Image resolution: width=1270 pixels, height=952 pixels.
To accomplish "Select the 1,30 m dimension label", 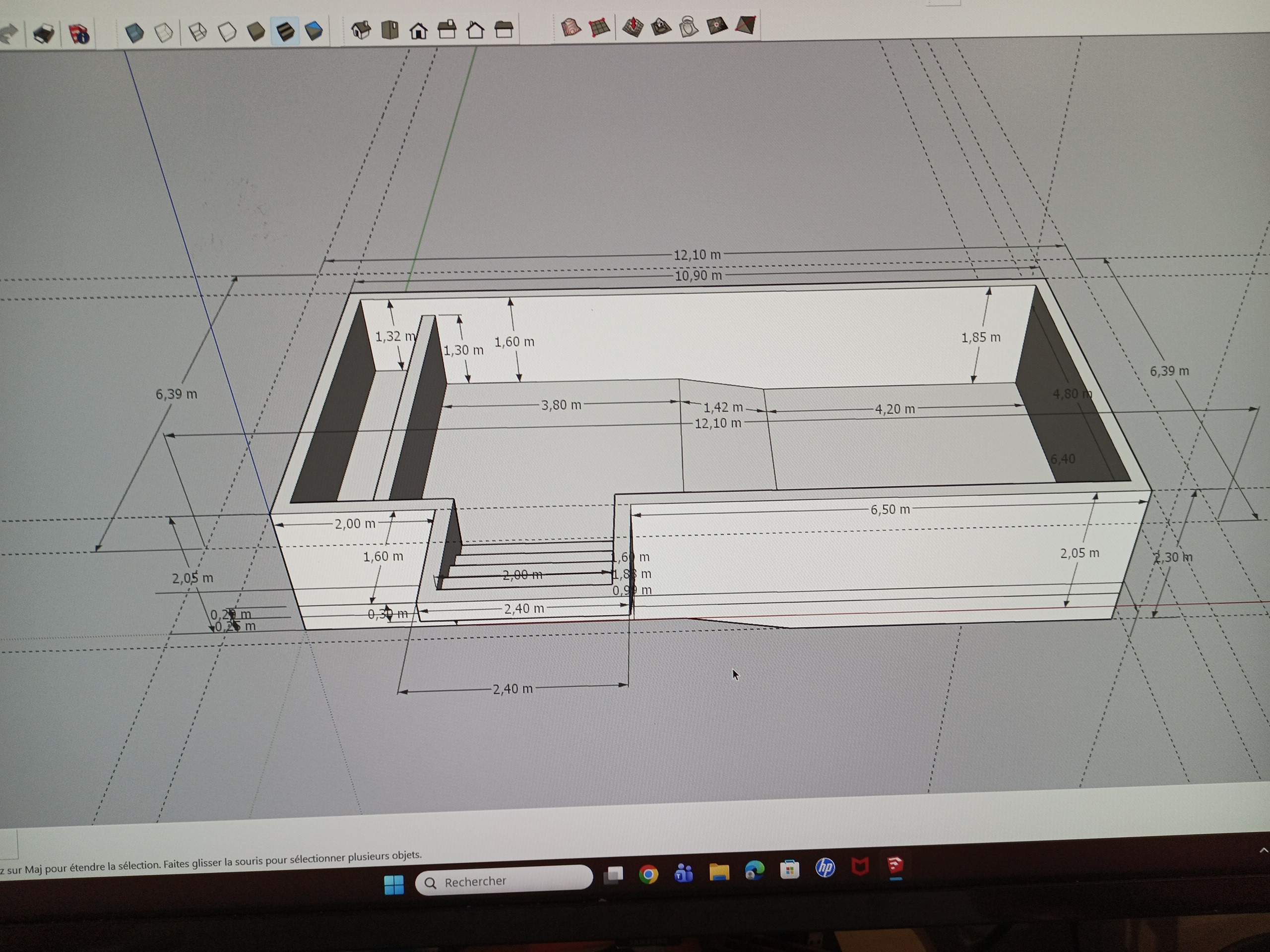I will point(463,350).
